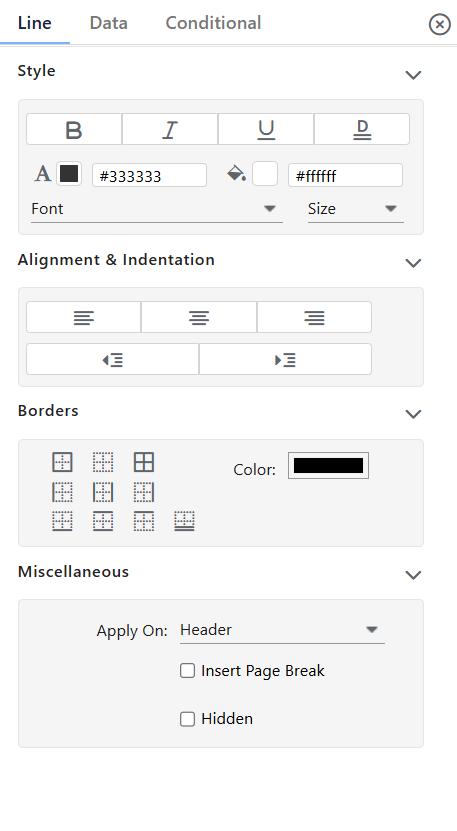Apply double bottom border

pos(184,521)
